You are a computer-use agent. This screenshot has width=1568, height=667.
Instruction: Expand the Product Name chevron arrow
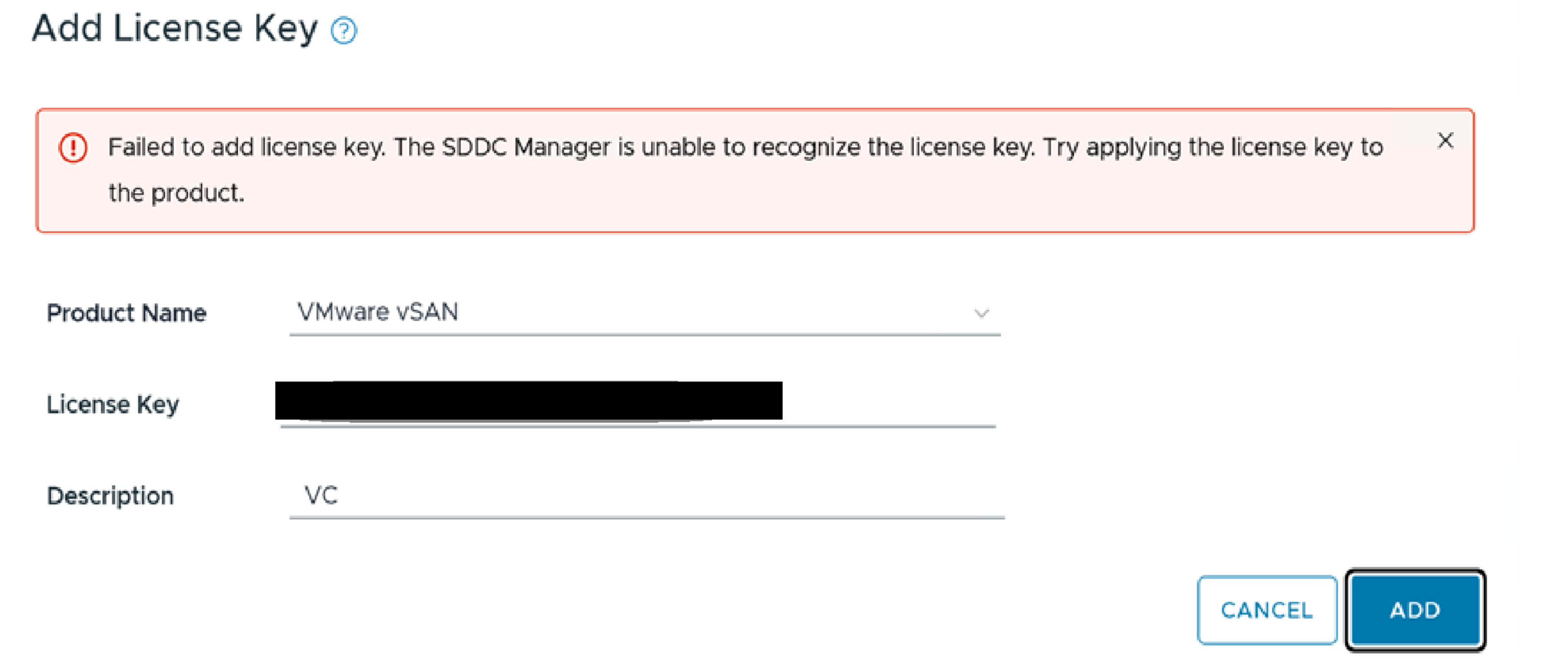click(981, 313)
